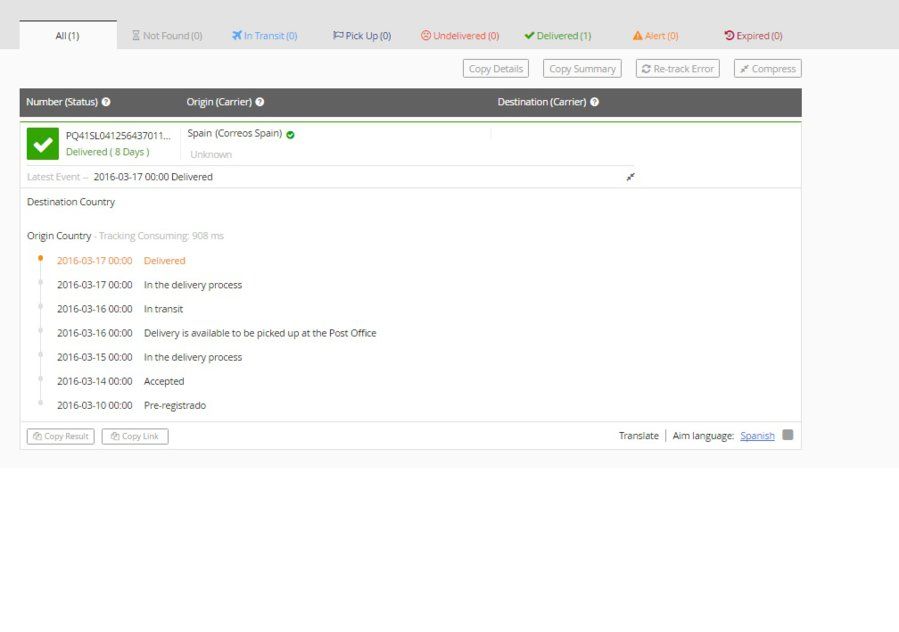
Task: Click the green delivered checkmark status icon
Action: pyautogui.click(x=43, y=144)
